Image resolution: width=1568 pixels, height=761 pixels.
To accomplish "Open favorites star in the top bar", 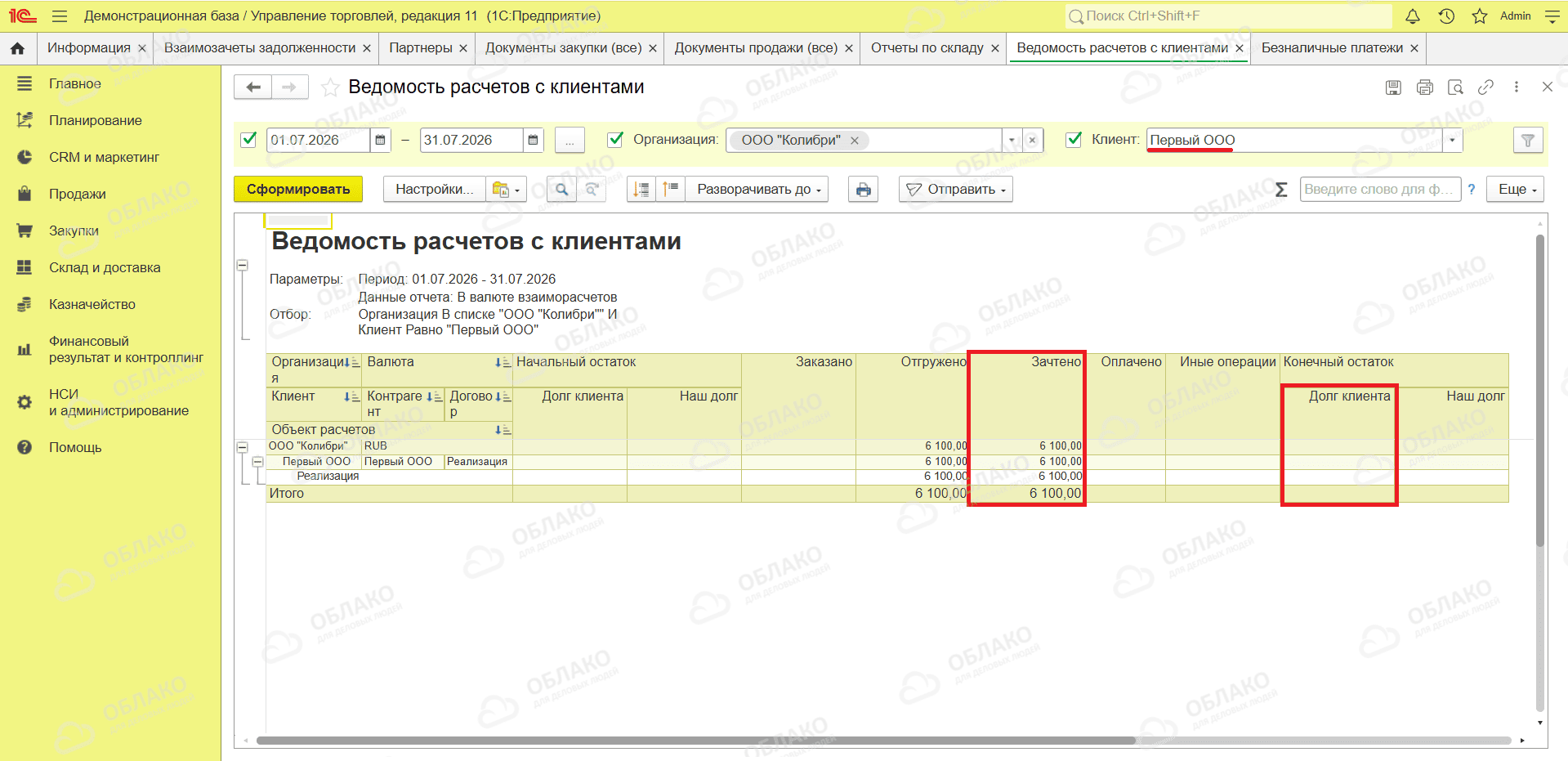I will 1480,16.
